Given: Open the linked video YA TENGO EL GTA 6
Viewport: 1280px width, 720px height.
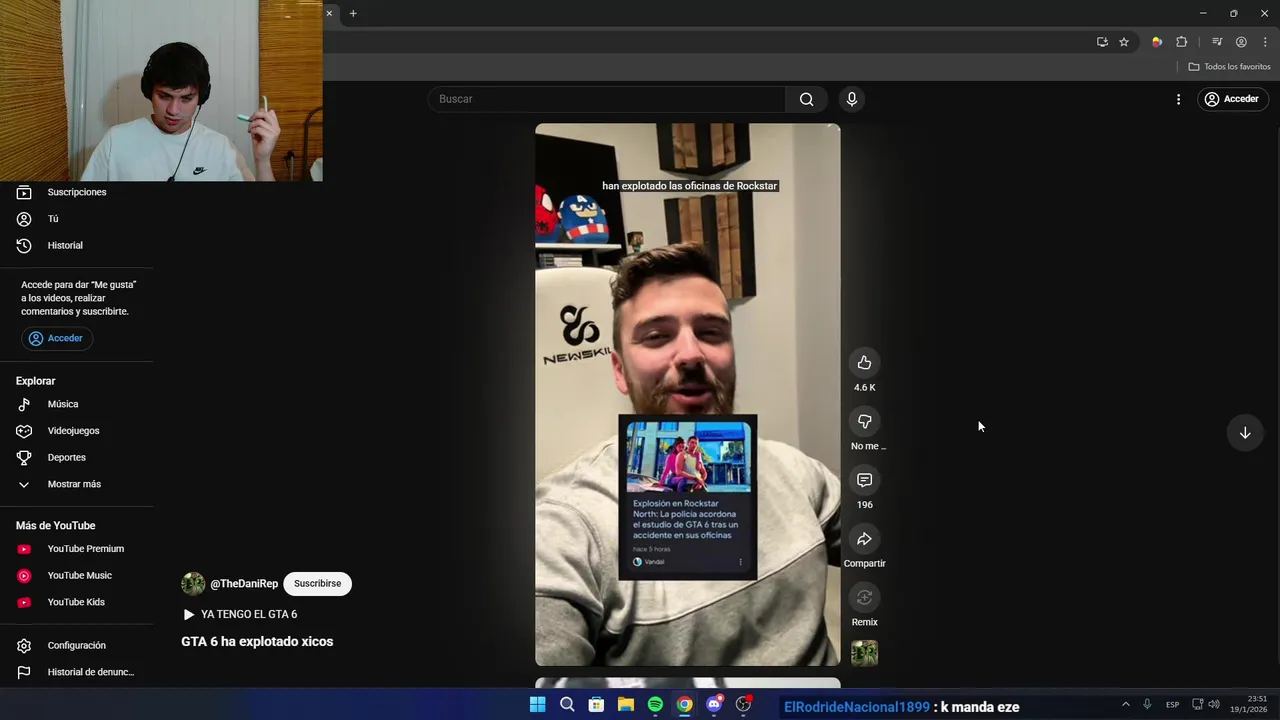Looking at the screenshot, I should (240, 614).
